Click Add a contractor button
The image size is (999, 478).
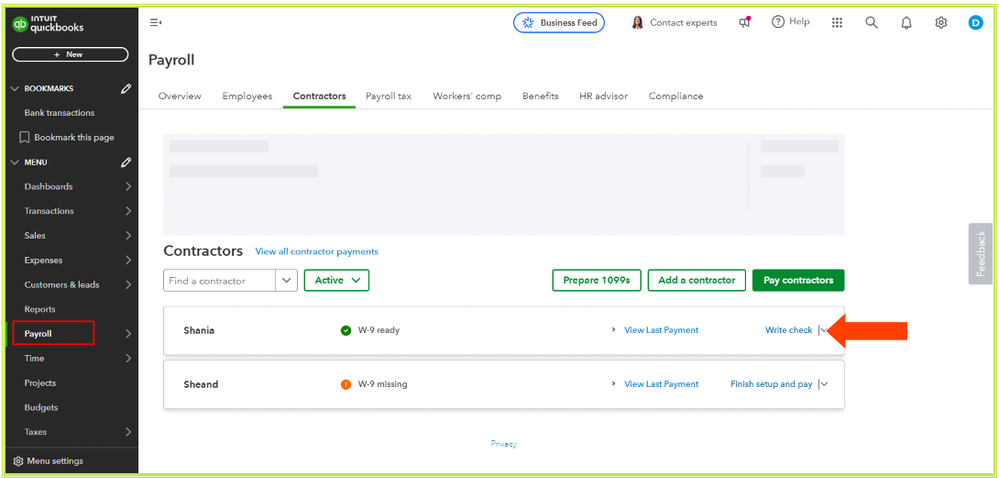pos(696,280)
